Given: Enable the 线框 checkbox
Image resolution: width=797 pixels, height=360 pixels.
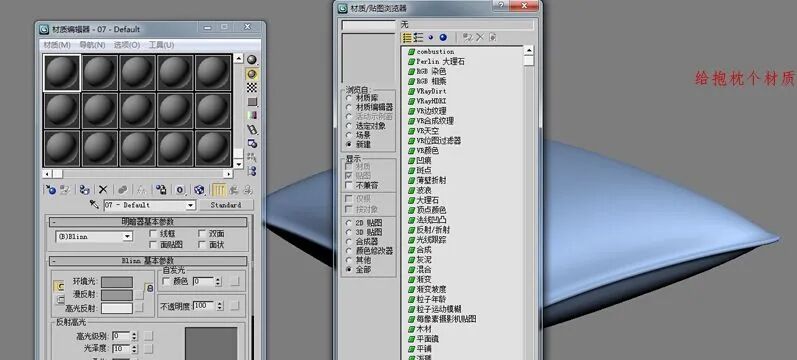Looking at the screenshot, I should point(153,233).
